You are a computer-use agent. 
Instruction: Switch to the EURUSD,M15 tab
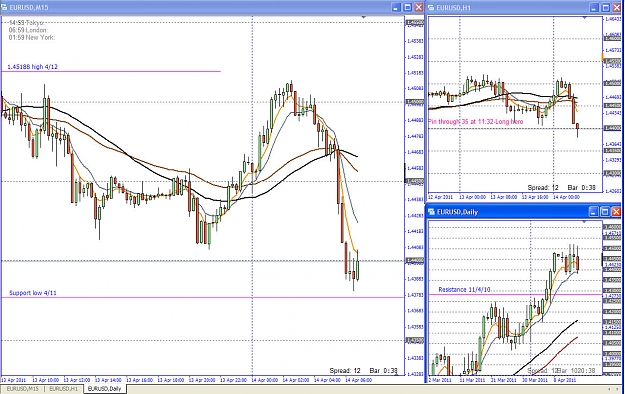(x=23, y=389)
